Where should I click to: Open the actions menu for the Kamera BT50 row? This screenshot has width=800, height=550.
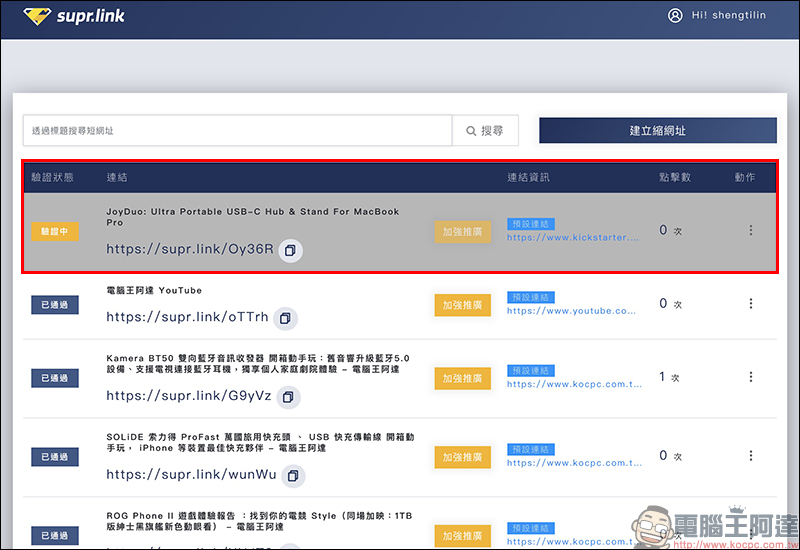pos(751,377)
